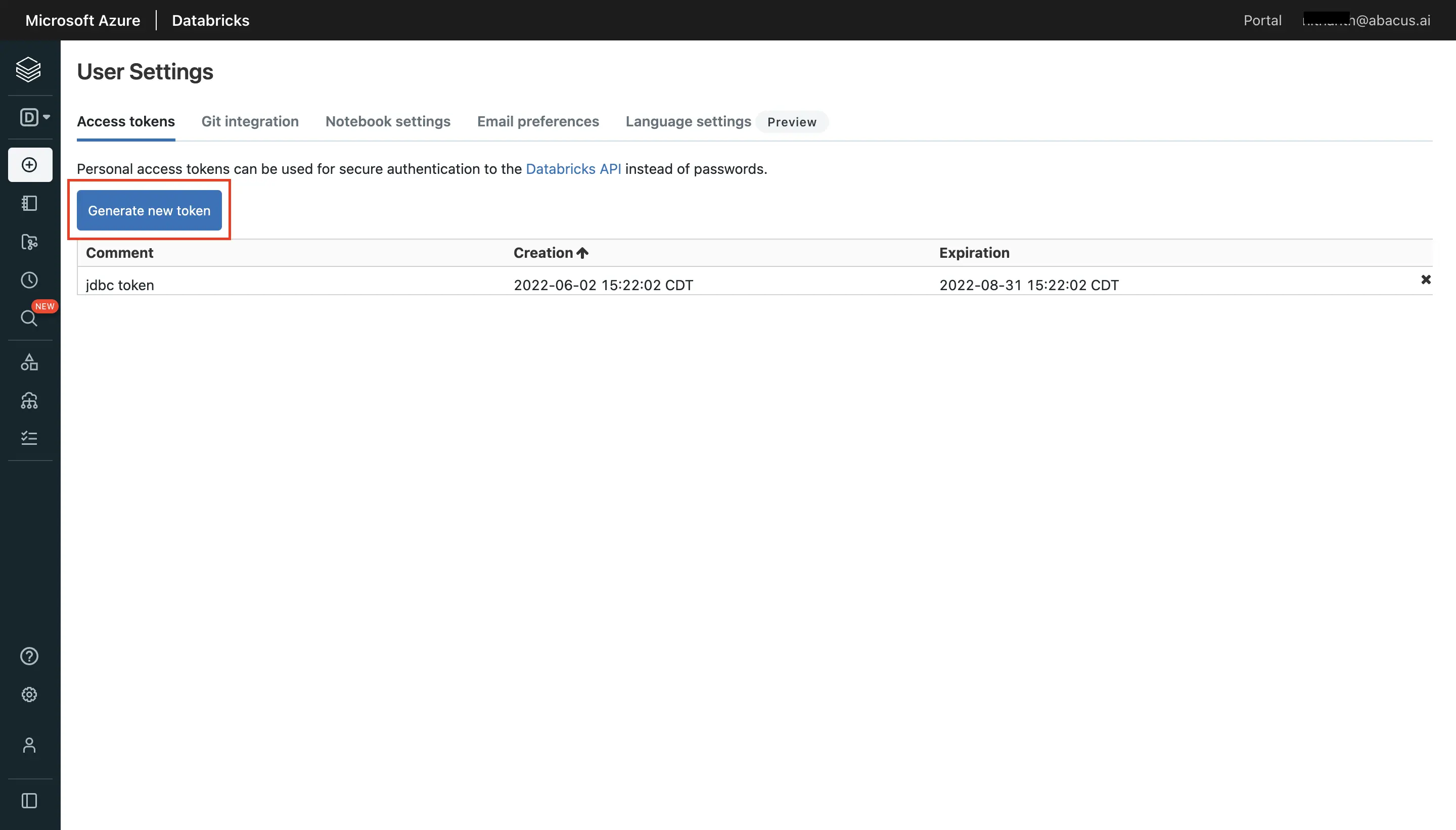Screen dimensions: 1456x830
Task: Revoke the jdbc token with the X
Action: tap(1425, 280)
